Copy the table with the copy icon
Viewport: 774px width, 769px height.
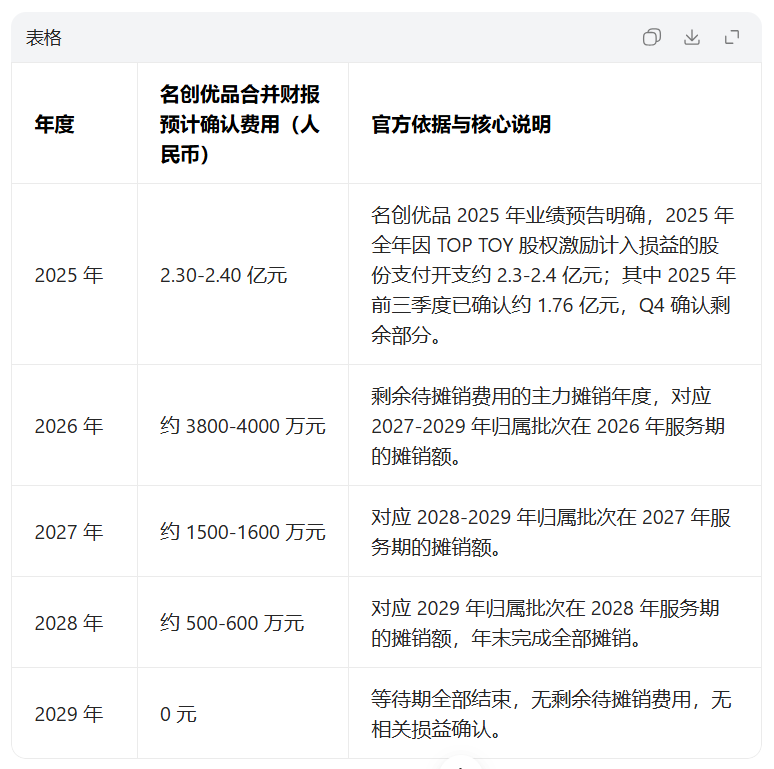(x=652, y=37)
